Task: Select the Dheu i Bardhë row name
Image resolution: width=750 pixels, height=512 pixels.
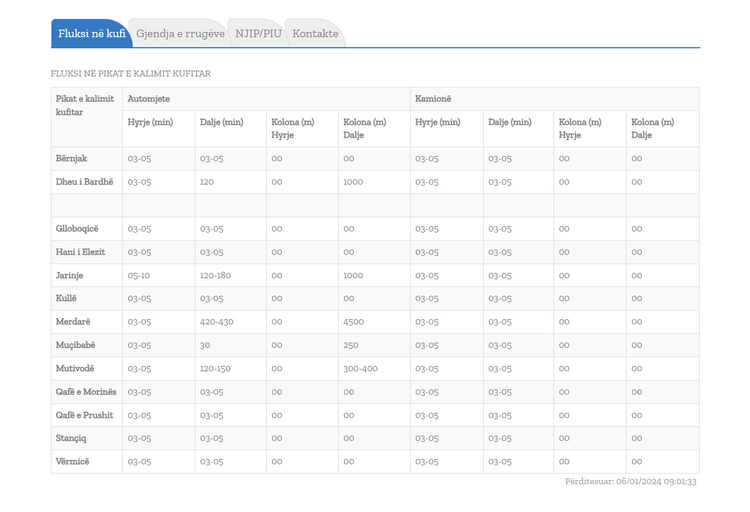Action: [84, 182]
